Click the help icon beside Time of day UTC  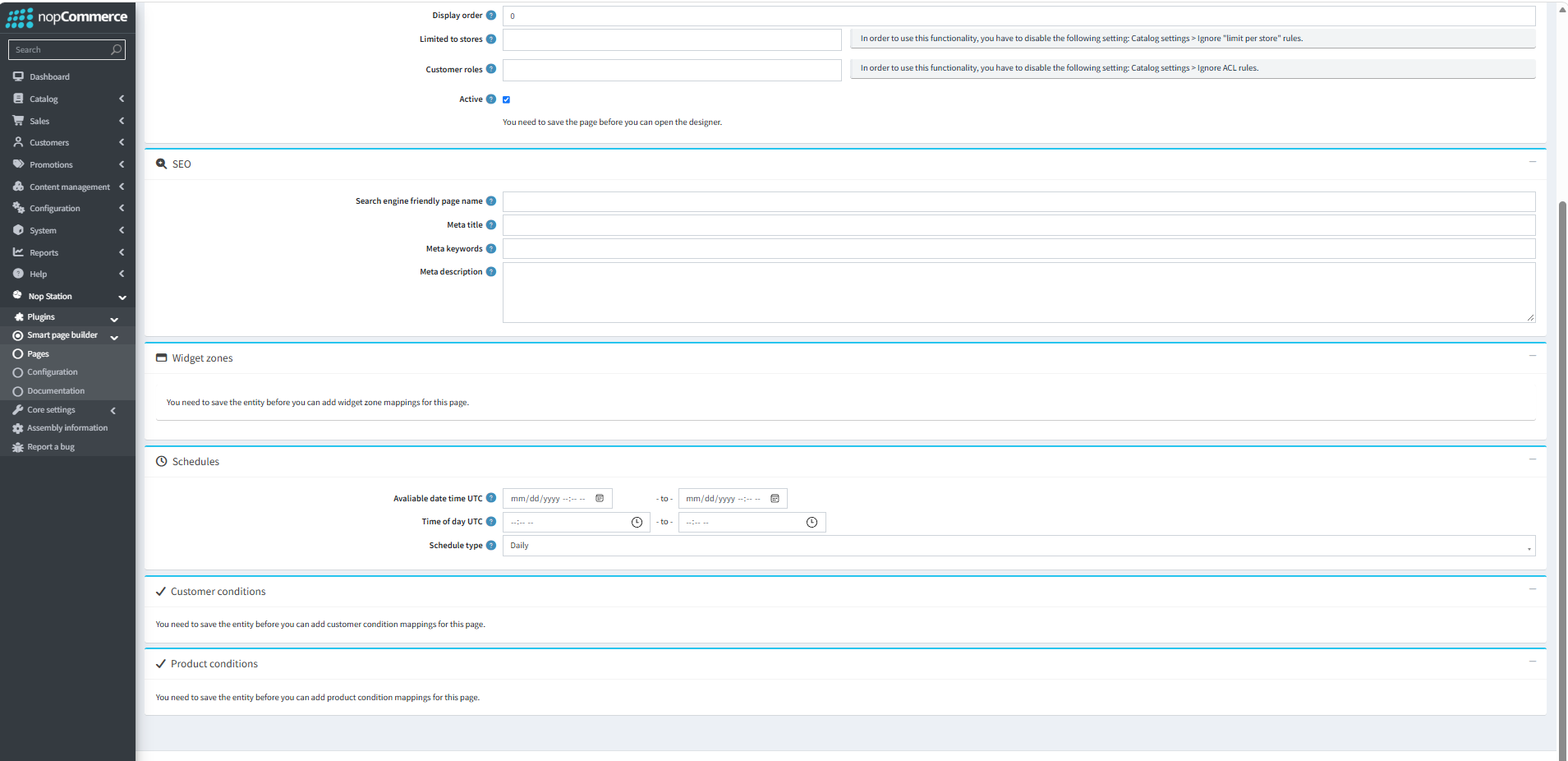tap(491, 522)
